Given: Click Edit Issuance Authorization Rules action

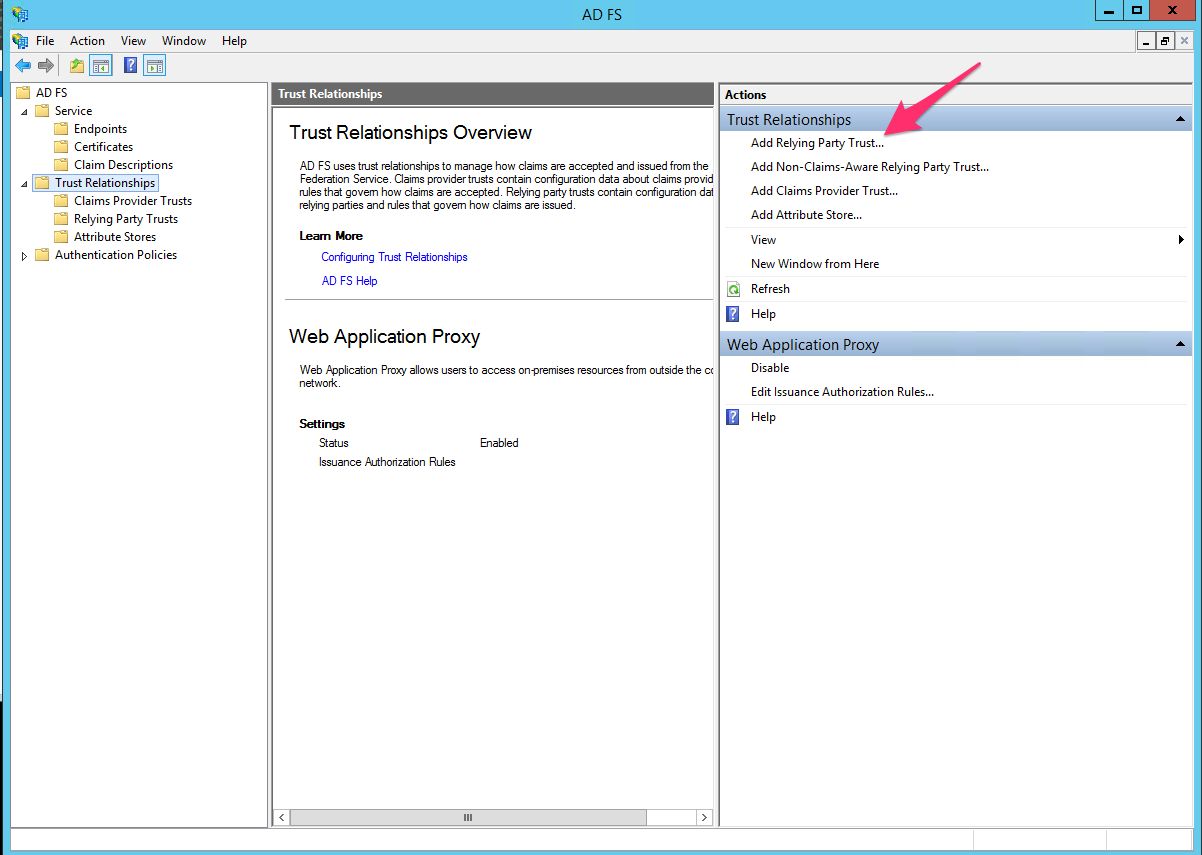Looking at the screenshot, I should pyautogui.click(x=842, y=392).
